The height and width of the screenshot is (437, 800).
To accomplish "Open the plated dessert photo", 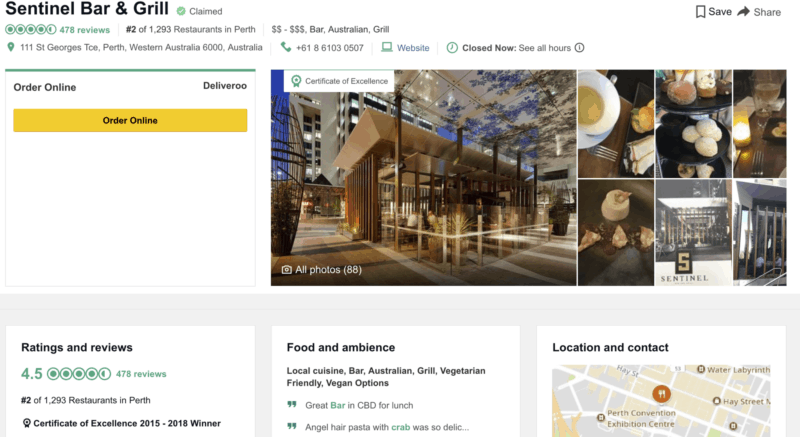I will (x=616, y=233).
